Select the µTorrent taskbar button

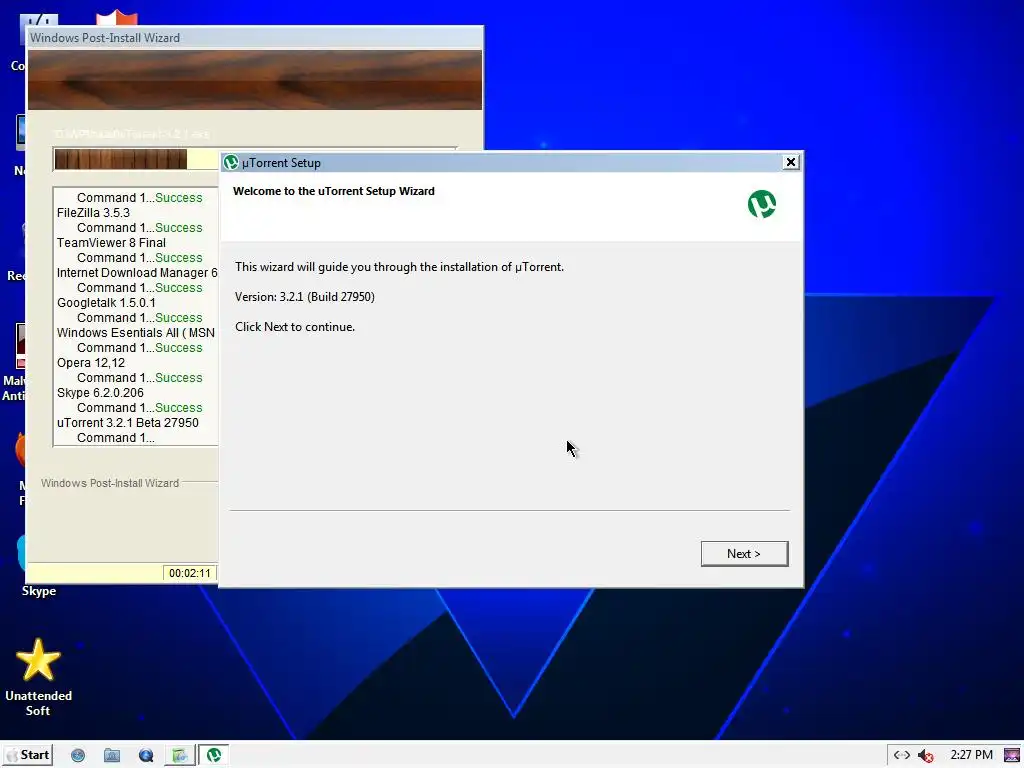(x=214, y=756)
